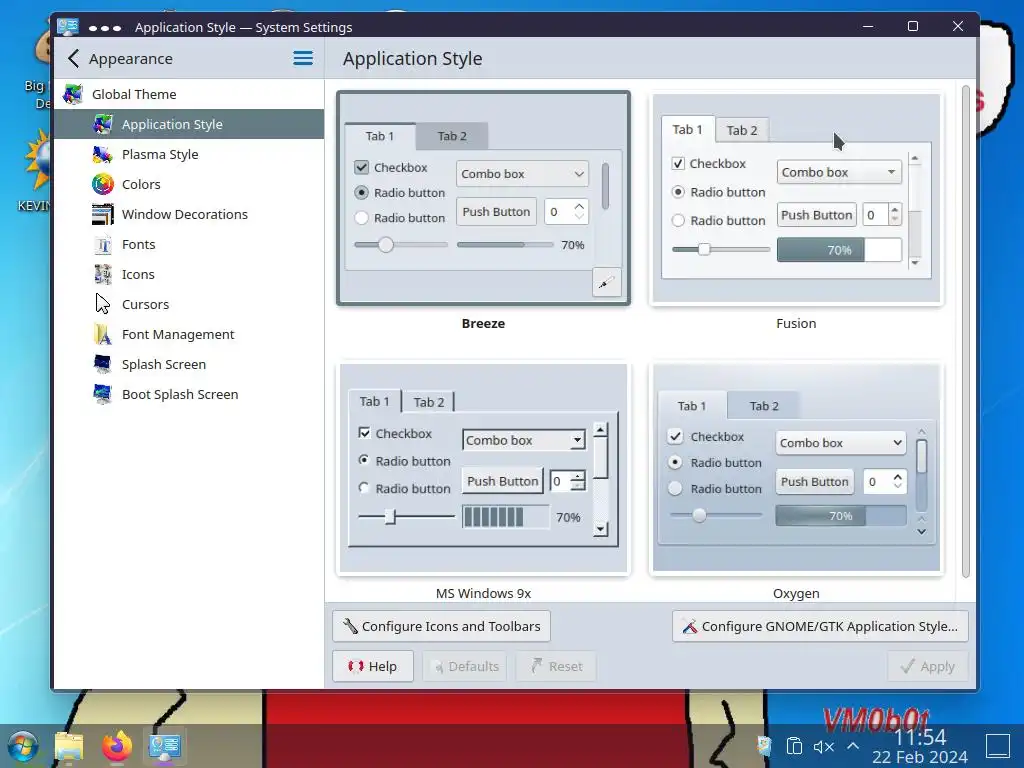Viewport: 1024px width, 768px height.
Task: Click the Colors wheel icon
Action: click(x=103, y=184)
